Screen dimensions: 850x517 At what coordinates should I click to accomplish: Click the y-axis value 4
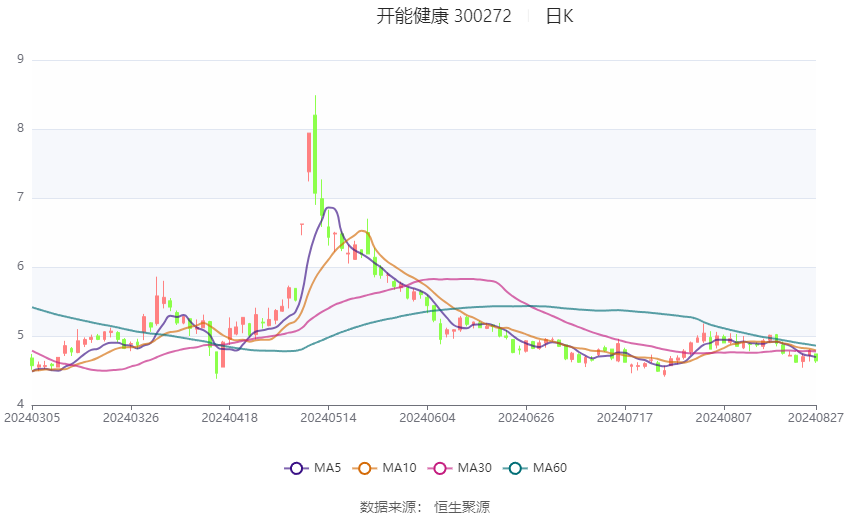click(21, 404)
